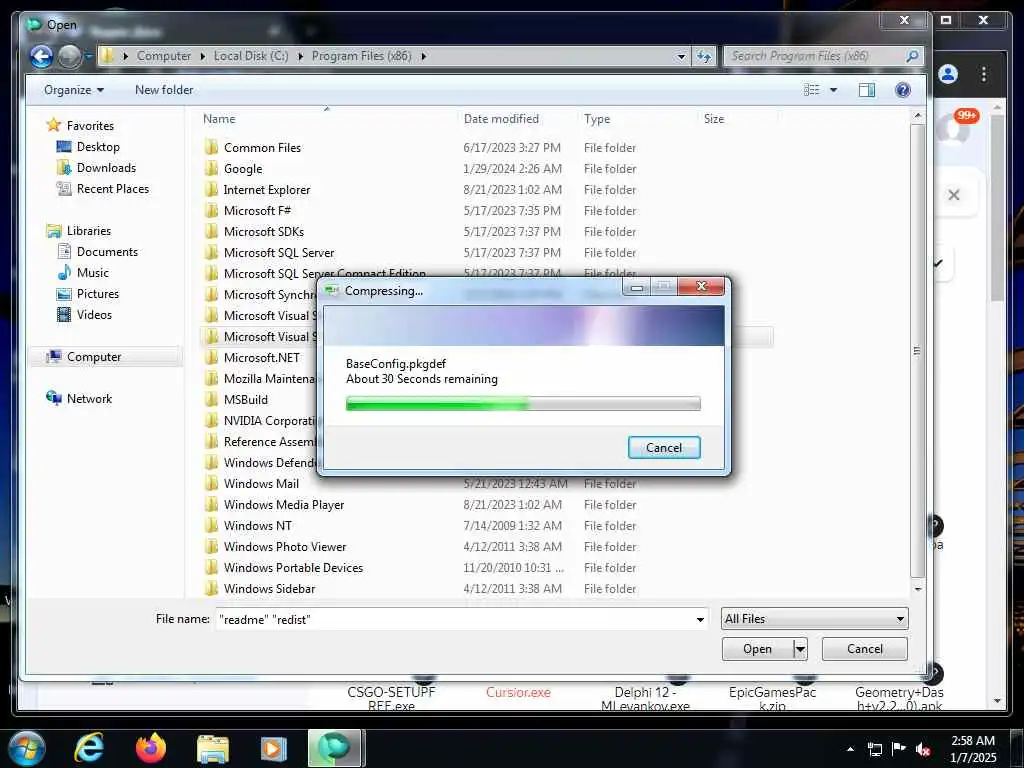The height and width of the screenshot is (768, 1024).
Task: Minimize the Compressing dialog
Action: point(637,287)
